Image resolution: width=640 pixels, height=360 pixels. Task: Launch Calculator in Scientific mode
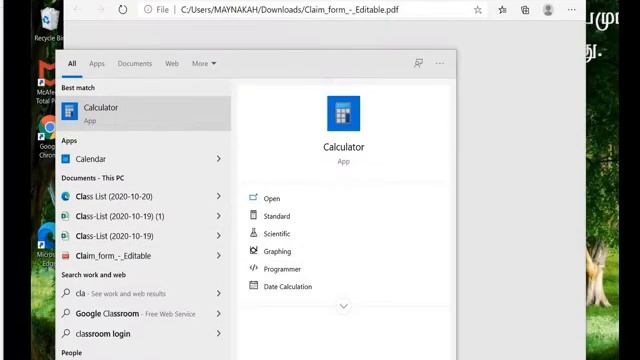pos(277,233)
